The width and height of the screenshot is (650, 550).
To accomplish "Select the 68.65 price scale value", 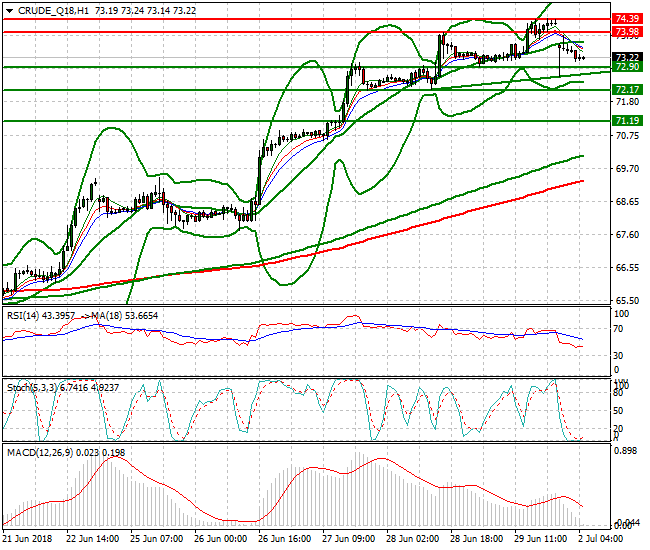I will tap(627, 202).
